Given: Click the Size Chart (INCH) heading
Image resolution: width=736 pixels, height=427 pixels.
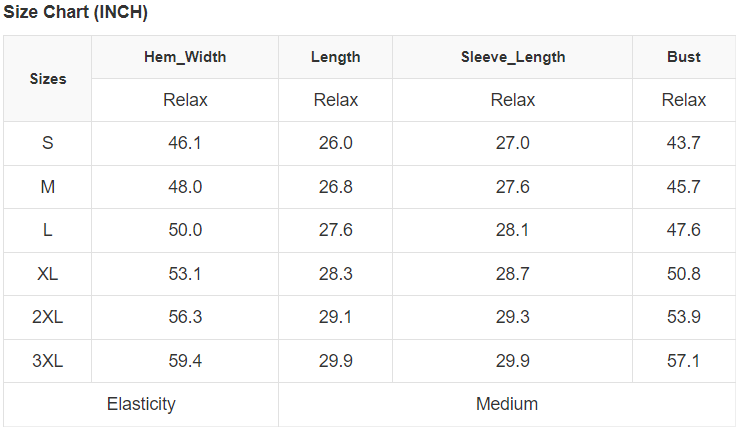Looking at the screenshot, I should pyautogui.click(x=76, y=13).
